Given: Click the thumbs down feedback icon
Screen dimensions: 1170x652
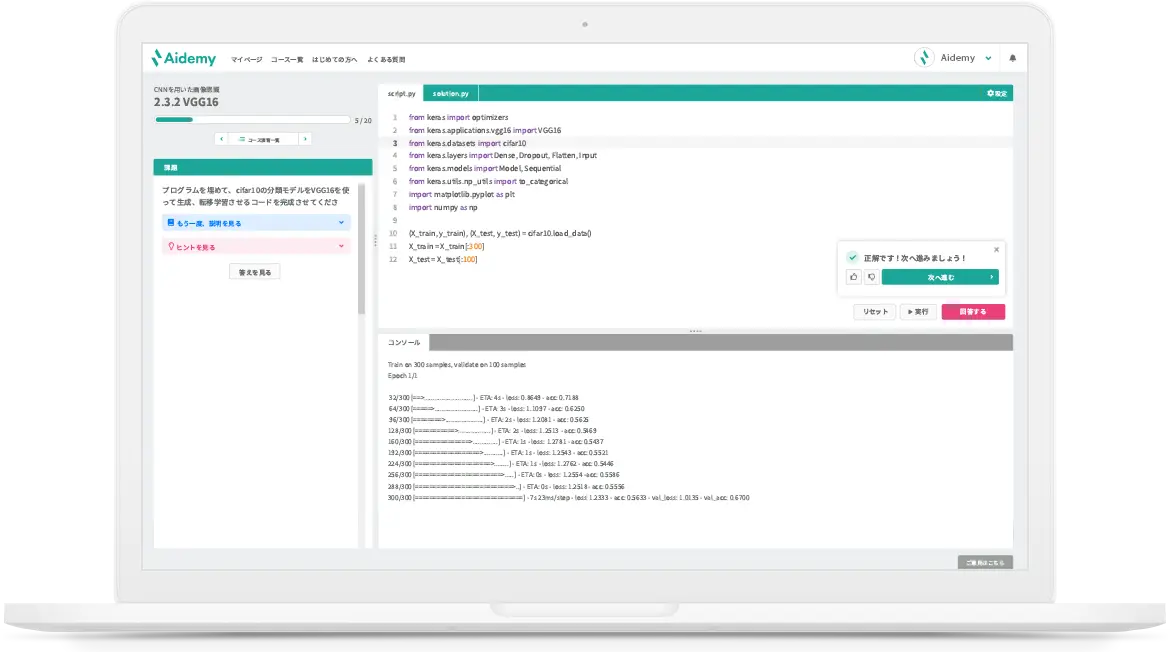Looking at the screenshot, I should click(871, 277).
